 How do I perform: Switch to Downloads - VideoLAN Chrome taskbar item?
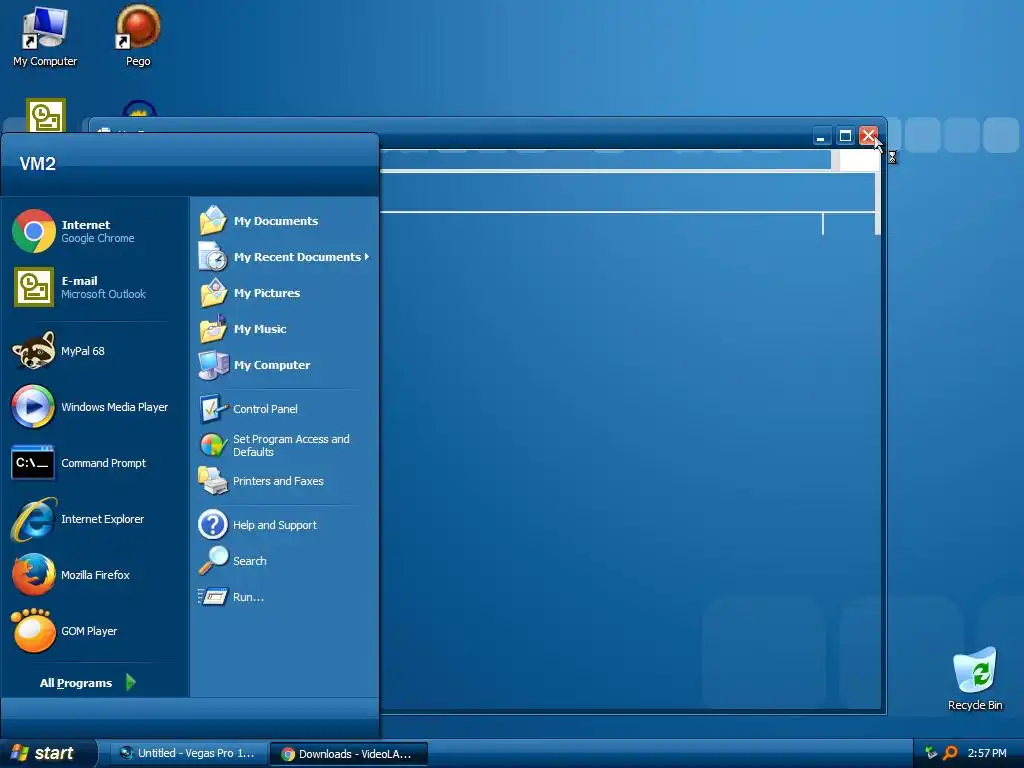point(348,754)
